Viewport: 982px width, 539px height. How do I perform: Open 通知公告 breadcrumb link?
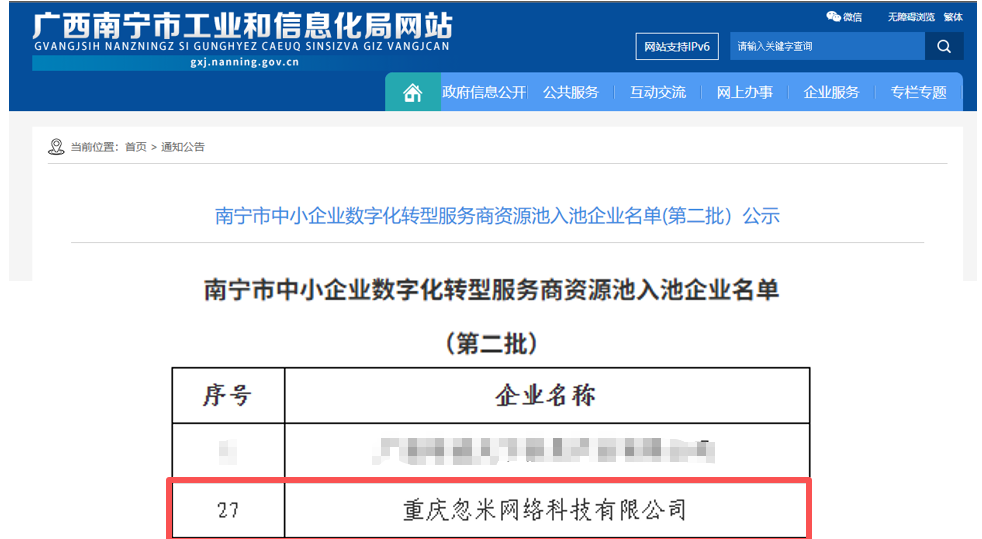point(182,147)
